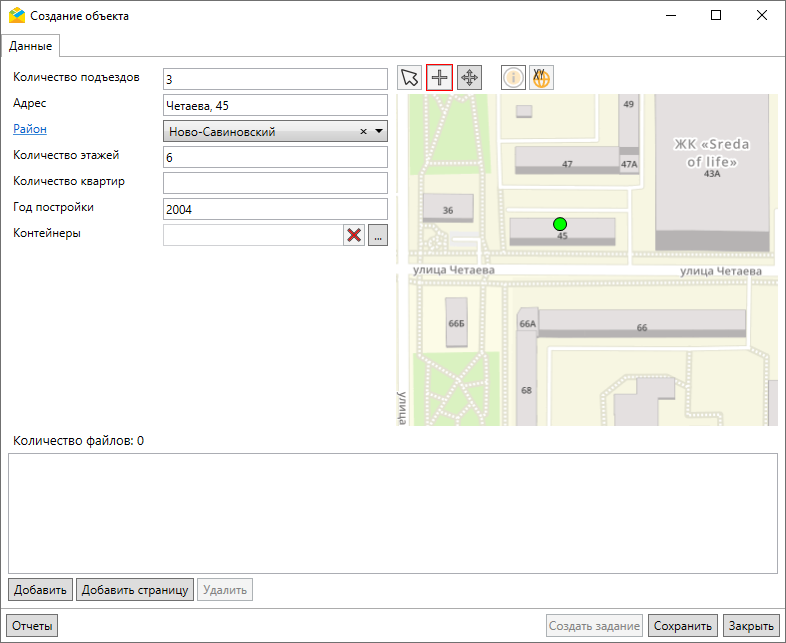Click the green marker on building 45
Image resolution: width=786 pixels, height=643 pixels.
coord(560,224)
